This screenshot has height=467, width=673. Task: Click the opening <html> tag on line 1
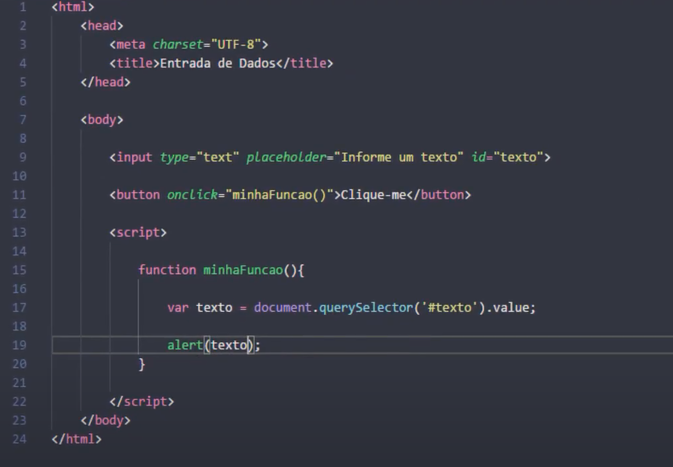[73, 7]
